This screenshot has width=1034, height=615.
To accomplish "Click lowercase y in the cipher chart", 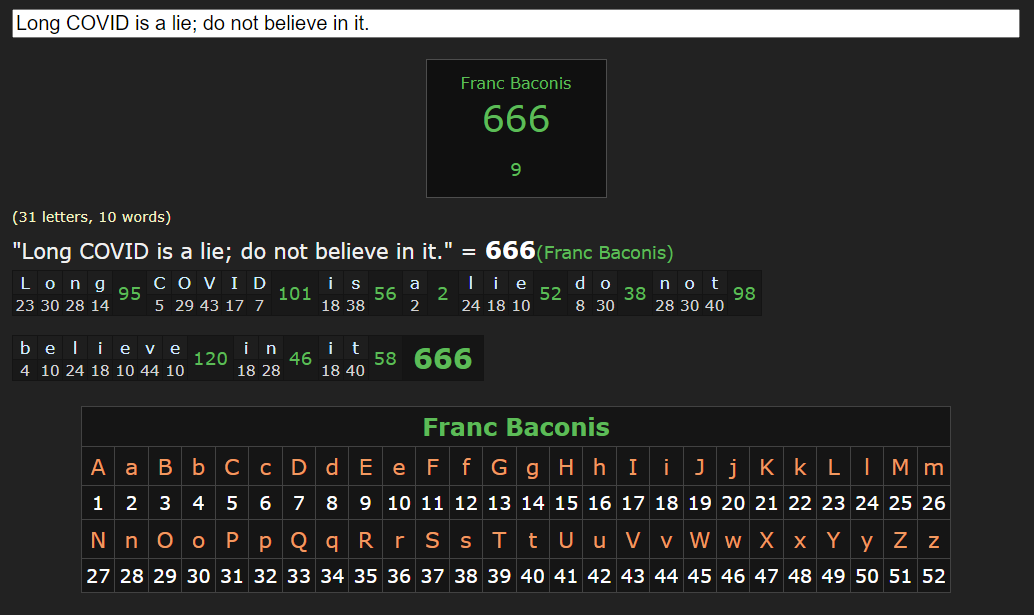I will 867,541.
